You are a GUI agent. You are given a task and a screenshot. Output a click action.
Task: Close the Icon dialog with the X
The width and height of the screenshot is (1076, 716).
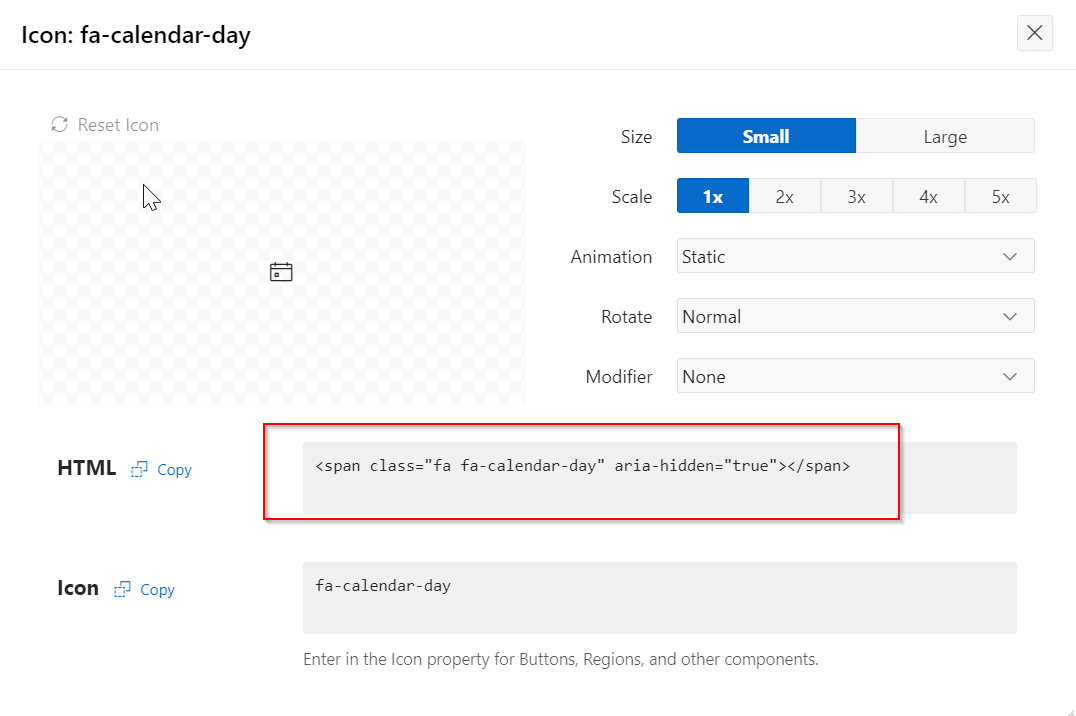(x=1035, y=33)
